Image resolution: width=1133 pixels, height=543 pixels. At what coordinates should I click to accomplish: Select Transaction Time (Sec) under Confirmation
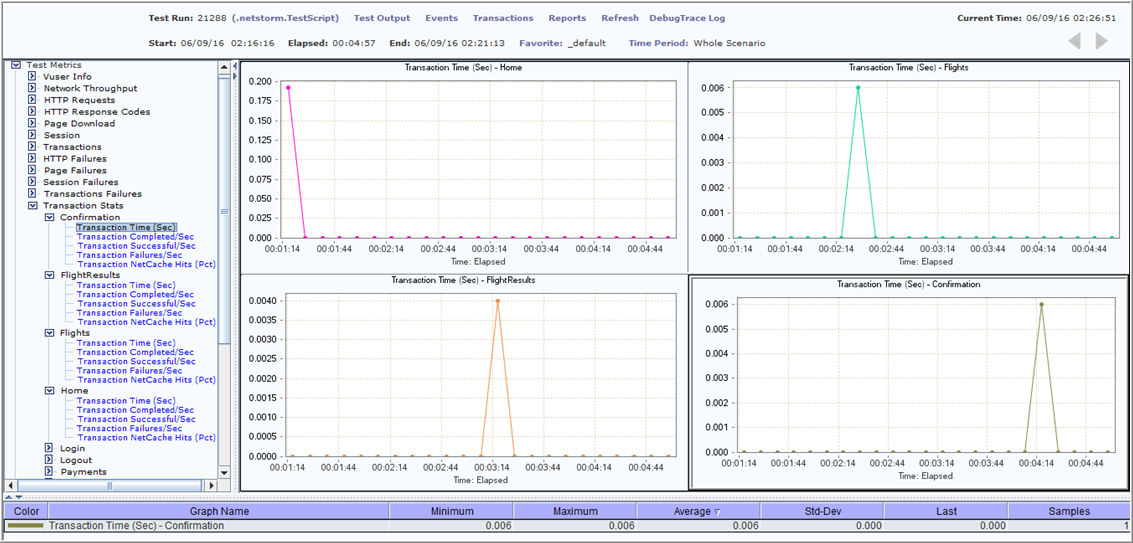tap(126, 227)
